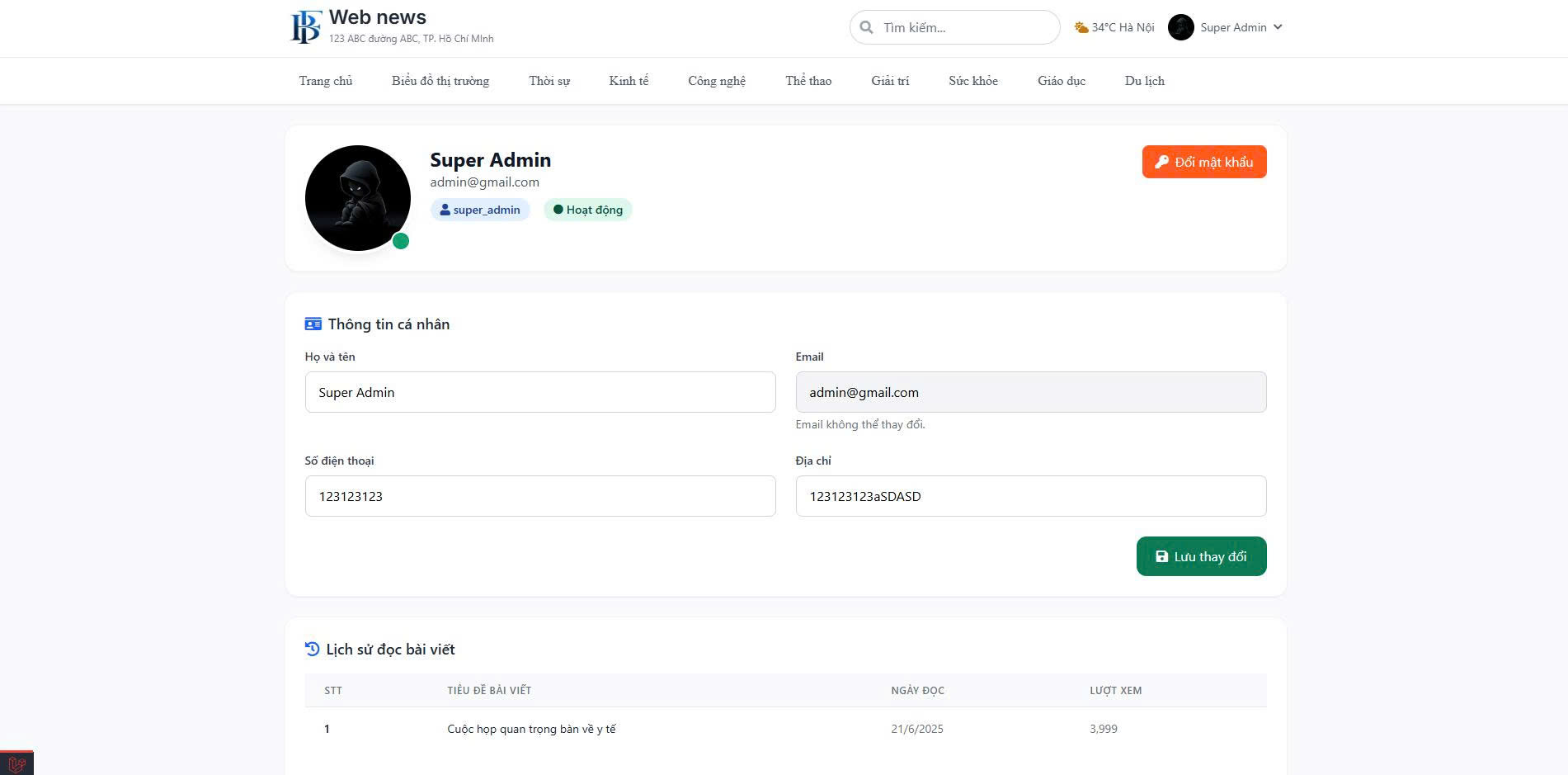
Task: Open the Trang chủ menu item
Action: 325,81
